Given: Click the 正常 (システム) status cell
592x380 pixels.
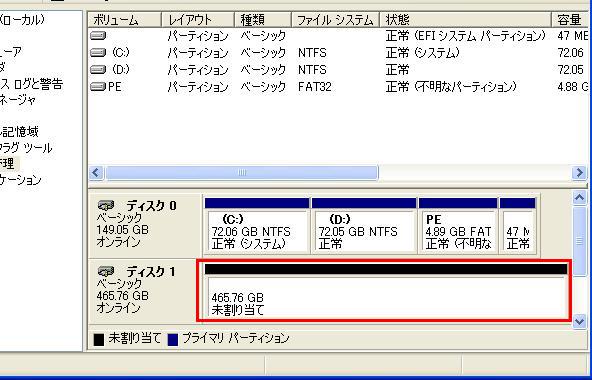Looking at the screenshot, I should (423, 53).
